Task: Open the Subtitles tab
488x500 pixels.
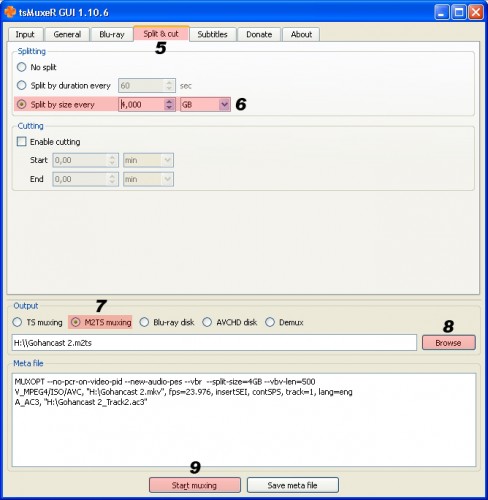Action: pyautogui.click(x=212, y=34)
